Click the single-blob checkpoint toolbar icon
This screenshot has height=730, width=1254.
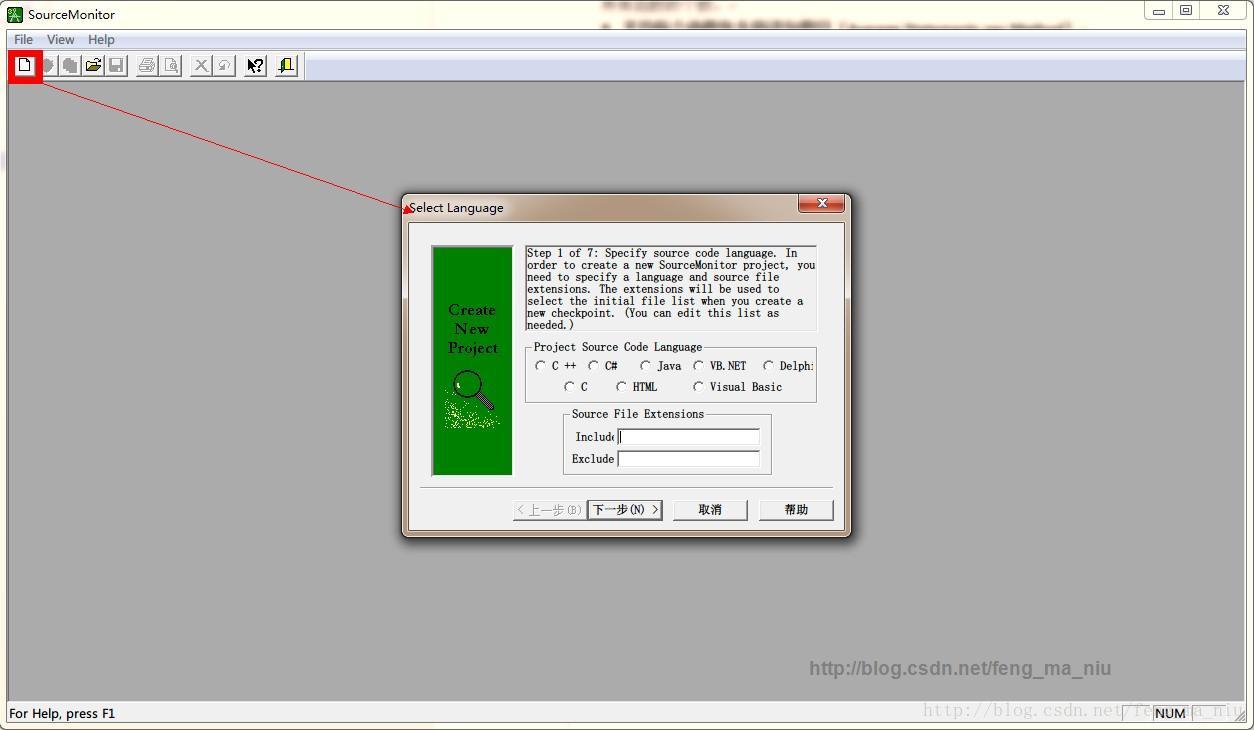[47, 66]
